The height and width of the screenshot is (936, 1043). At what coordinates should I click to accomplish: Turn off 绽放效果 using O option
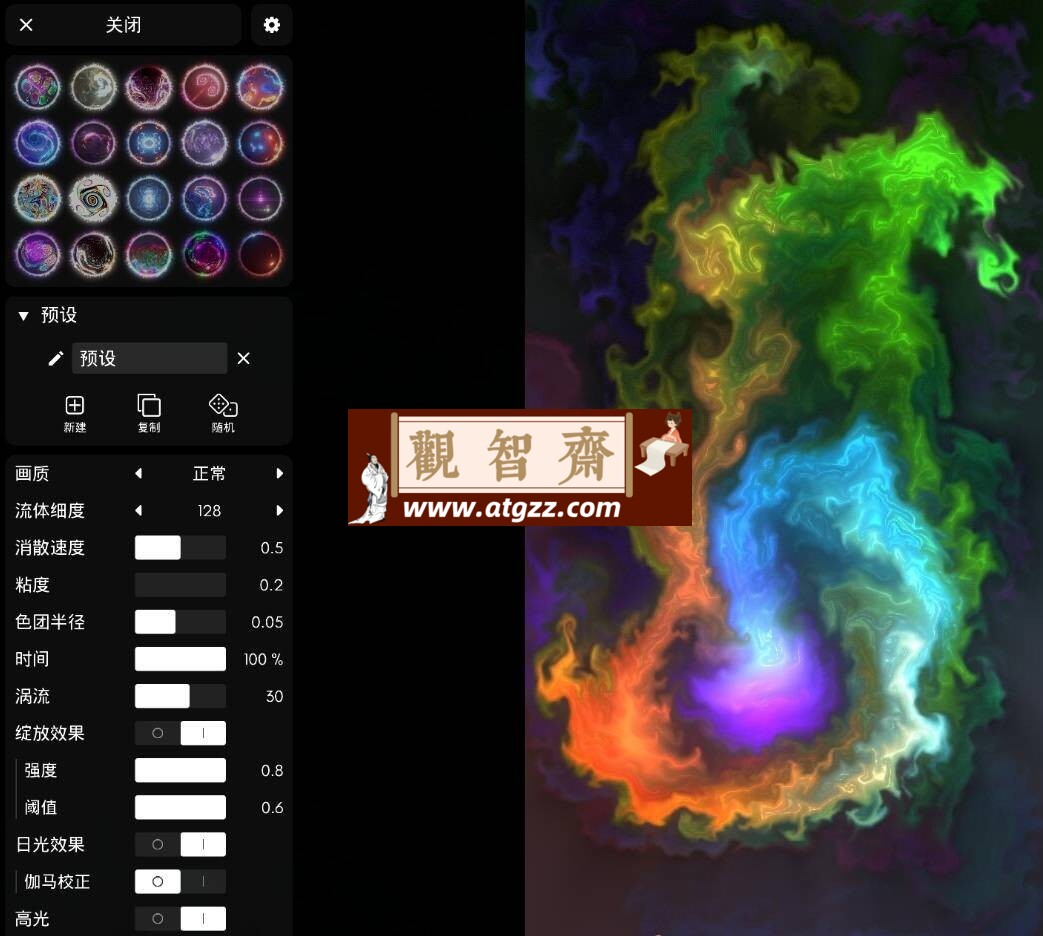pyautogui.click(x=158, y=733)
